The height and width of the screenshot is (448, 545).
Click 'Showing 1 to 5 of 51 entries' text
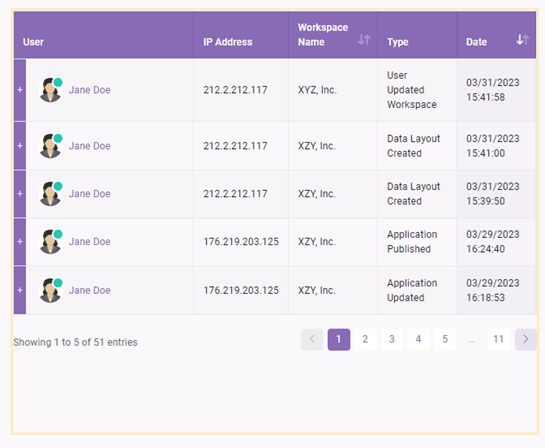click(x=75, y=342)
